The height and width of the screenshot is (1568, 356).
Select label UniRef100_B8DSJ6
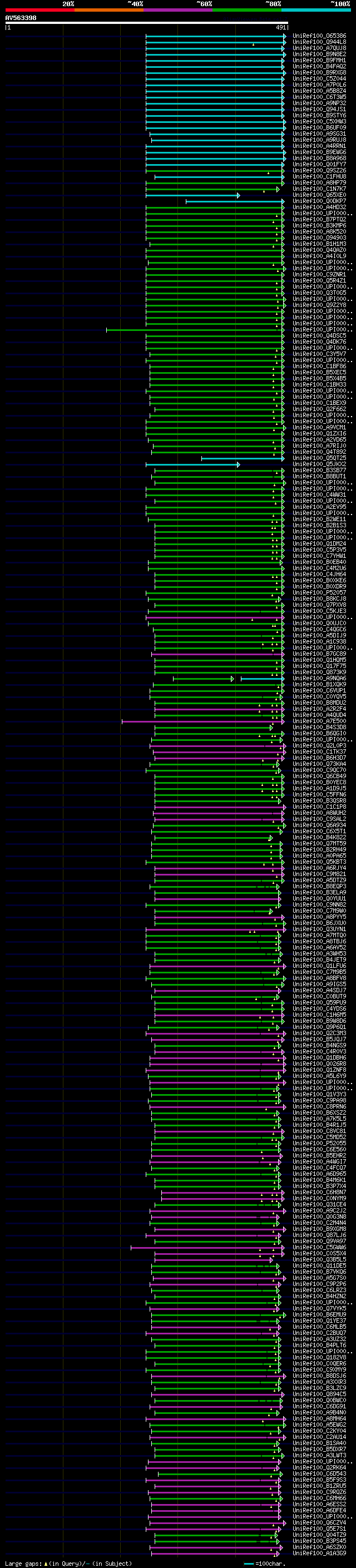click(319, 1376)
